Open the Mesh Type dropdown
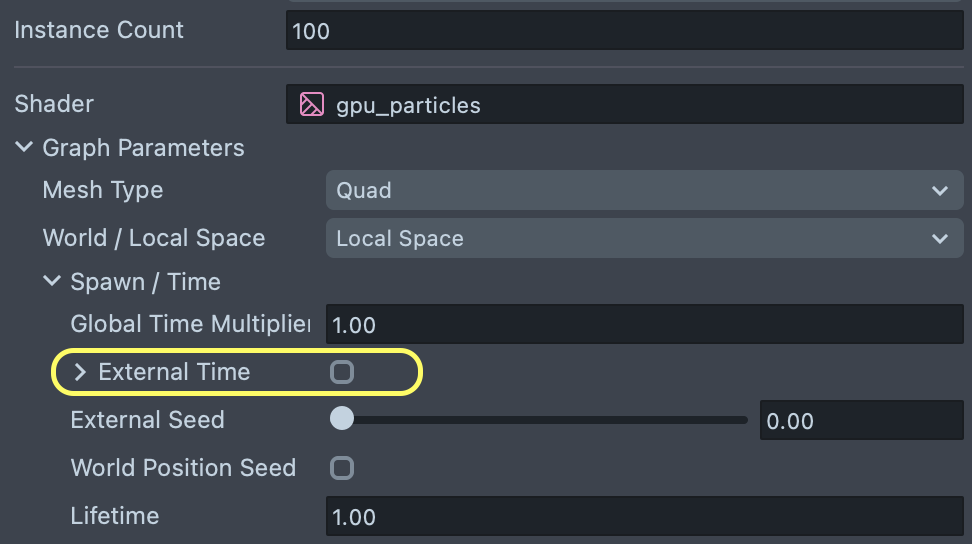The height and width of the screenshot is (544, 972). (640, 190)
